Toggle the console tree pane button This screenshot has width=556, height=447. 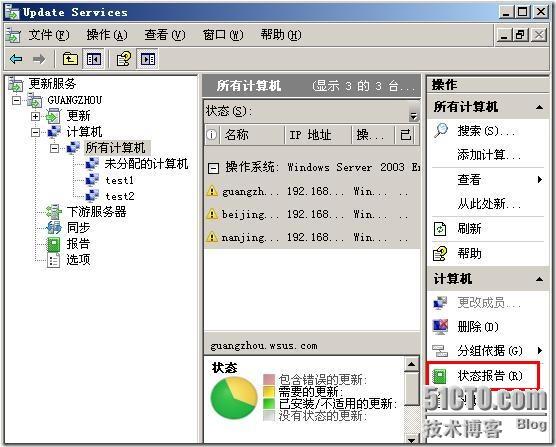tap(93, 59)
